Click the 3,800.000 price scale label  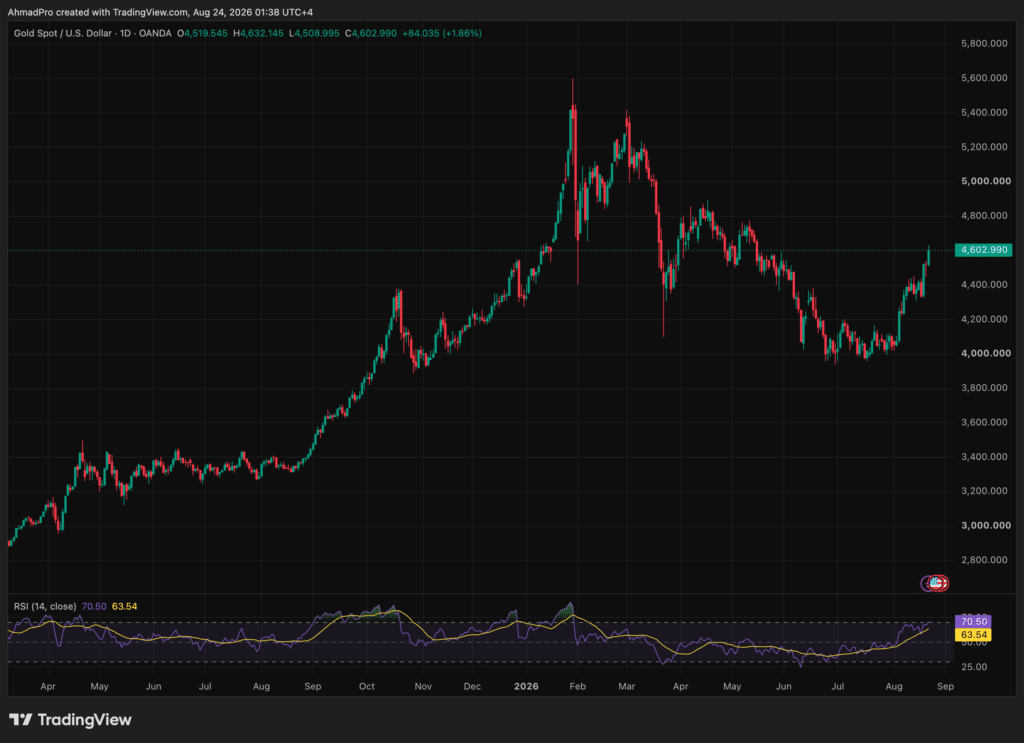(x=984, y=388)
